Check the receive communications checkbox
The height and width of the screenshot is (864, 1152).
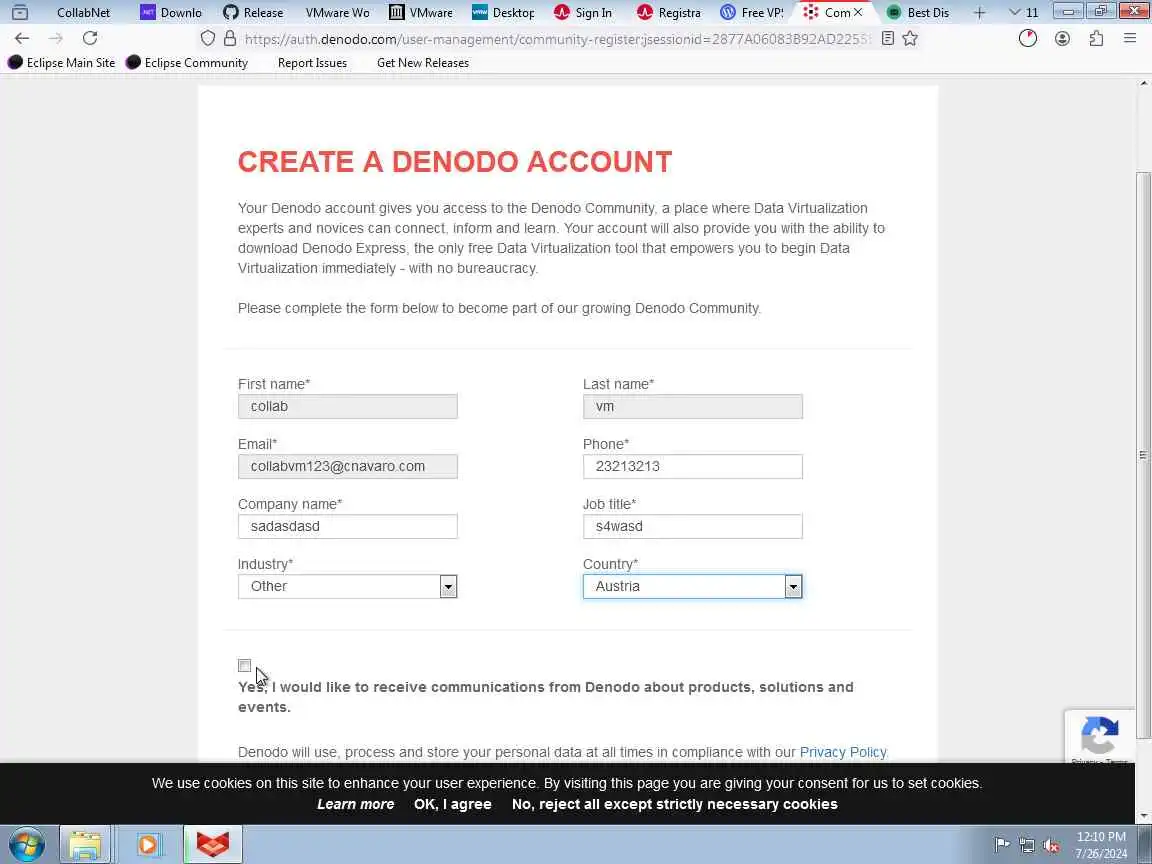pyautogui.click(x=245, y=666)
